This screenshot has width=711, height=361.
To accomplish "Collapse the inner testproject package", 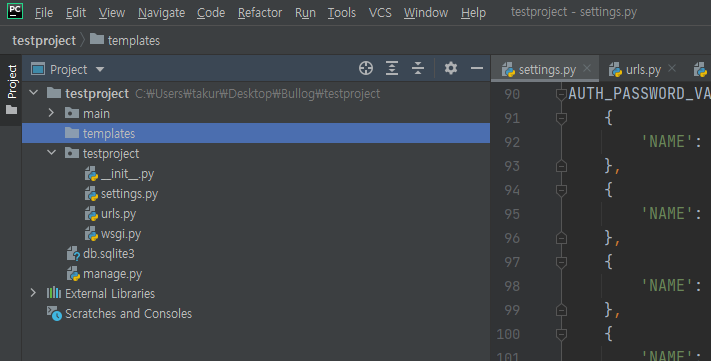I will click(51, 153).
